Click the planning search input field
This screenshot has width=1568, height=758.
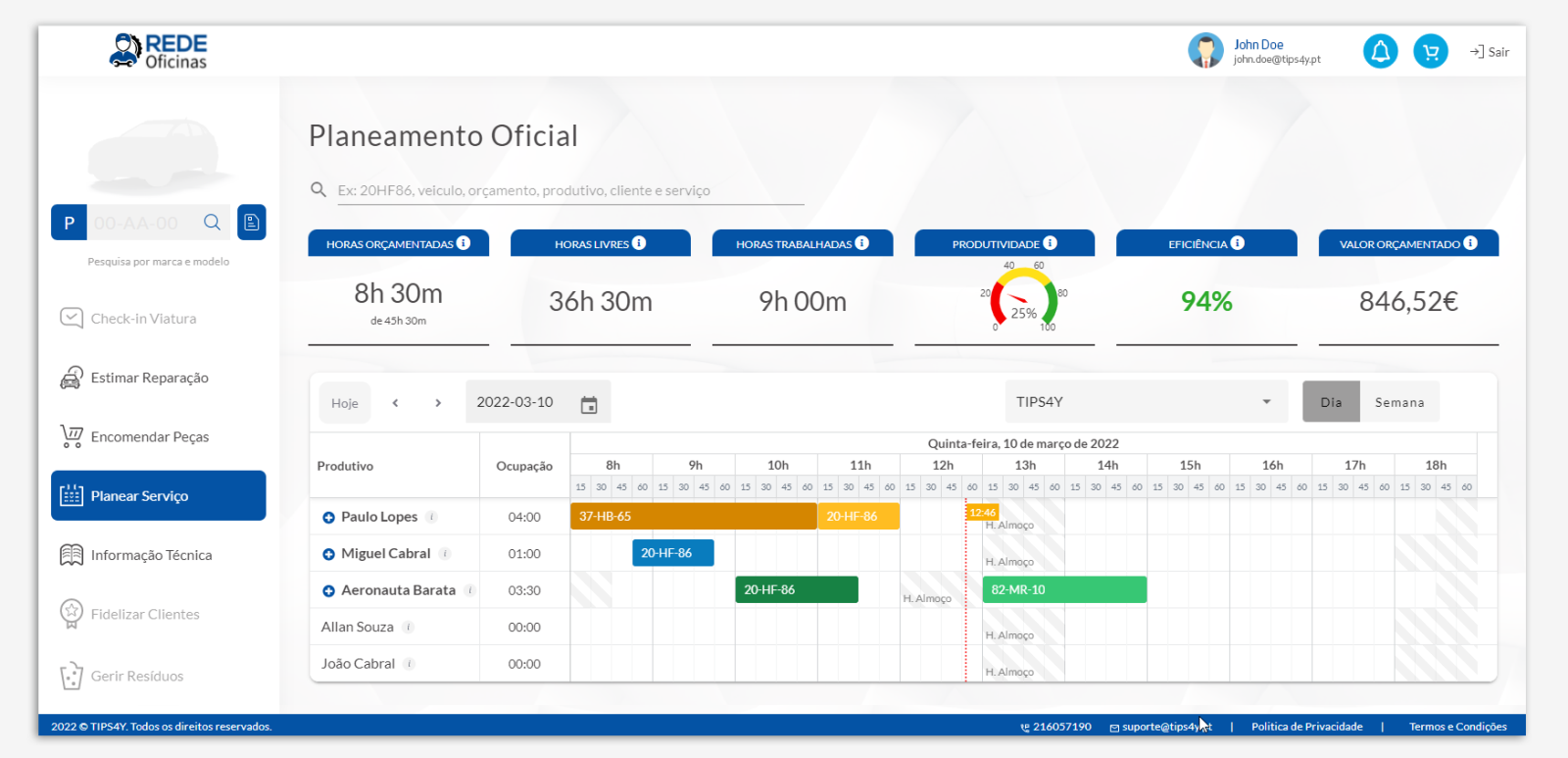click(x=568, y=190)
